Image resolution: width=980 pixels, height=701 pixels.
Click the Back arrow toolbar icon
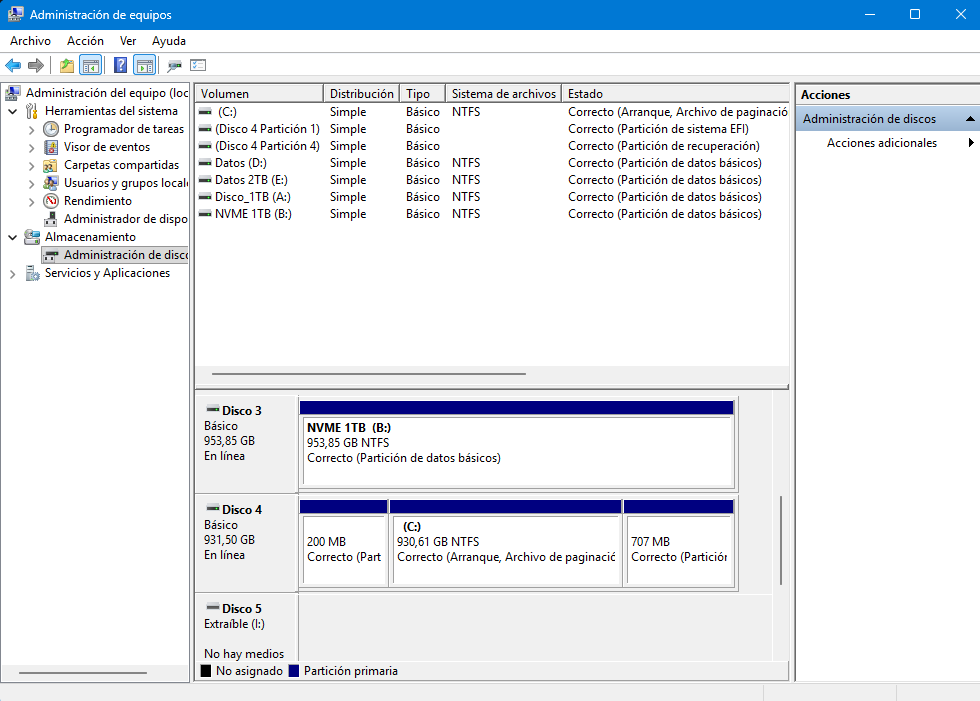(x=13, y=65)
